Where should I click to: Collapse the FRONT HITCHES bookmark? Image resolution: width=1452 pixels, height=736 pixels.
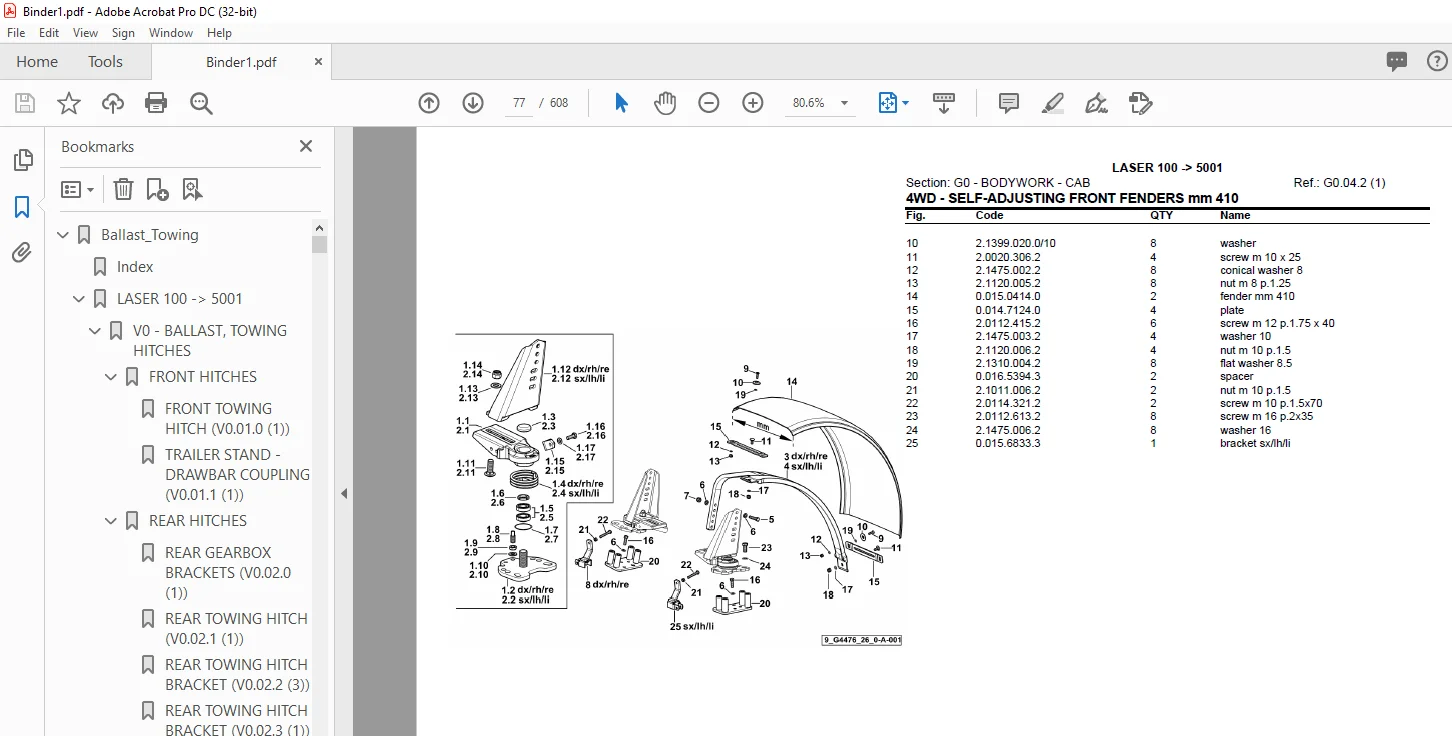[111, 377]
